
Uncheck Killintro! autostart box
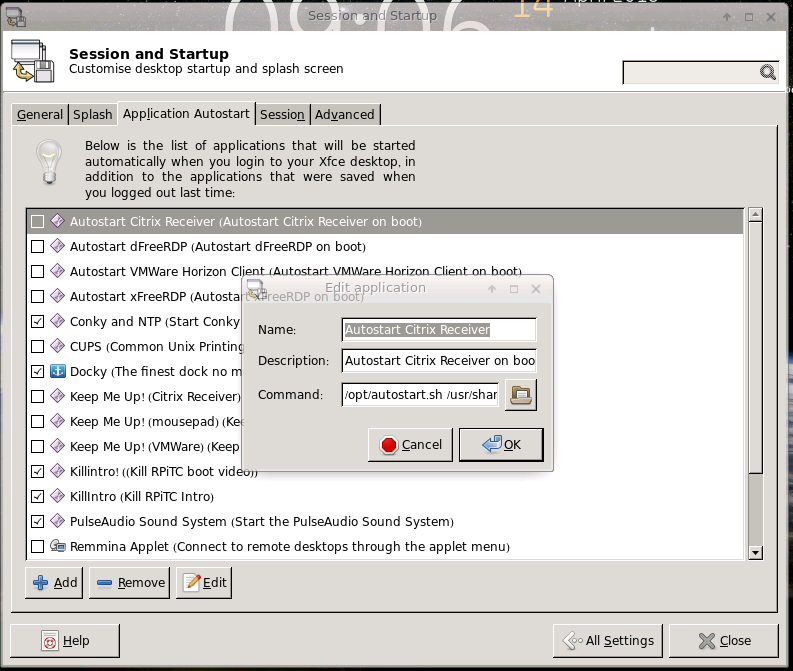click(x=37, y=471)
